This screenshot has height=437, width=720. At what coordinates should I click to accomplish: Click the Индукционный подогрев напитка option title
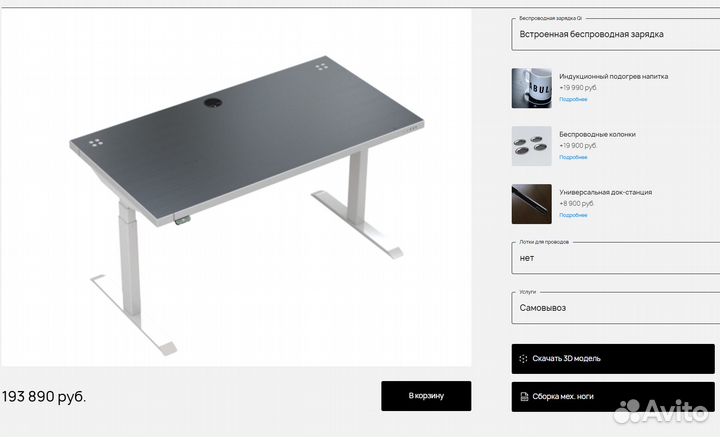613,76
